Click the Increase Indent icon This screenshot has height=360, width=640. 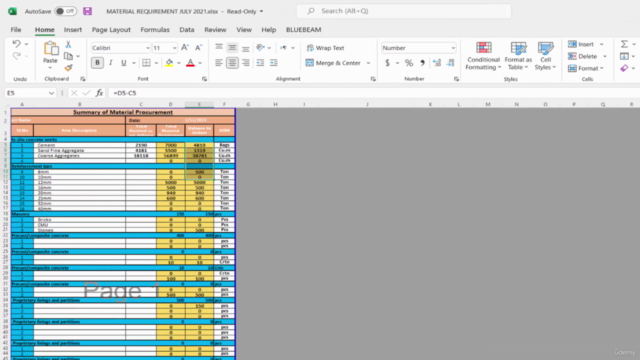pos(273,63)
